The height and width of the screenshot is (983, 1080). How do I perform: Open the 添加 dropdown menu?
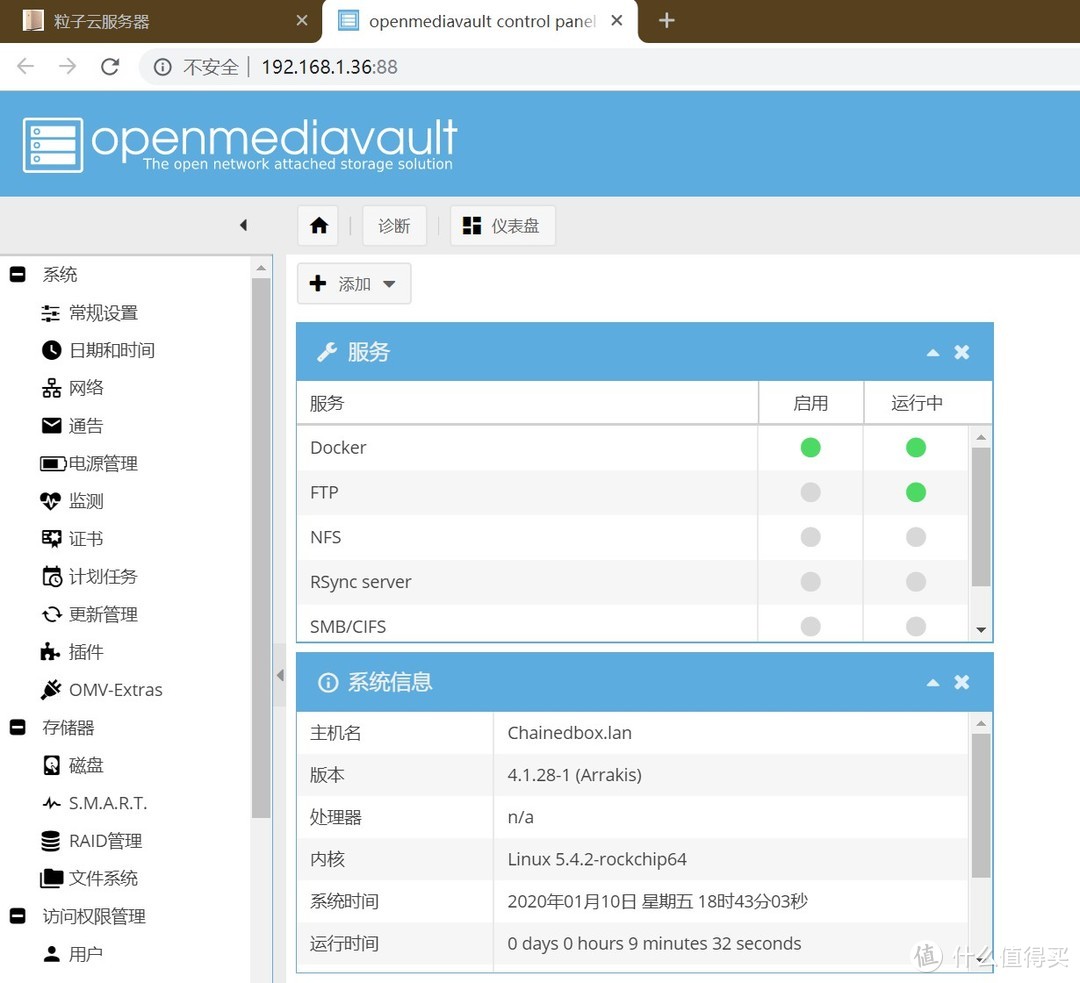pyautogui.click(x=354, y=284)
